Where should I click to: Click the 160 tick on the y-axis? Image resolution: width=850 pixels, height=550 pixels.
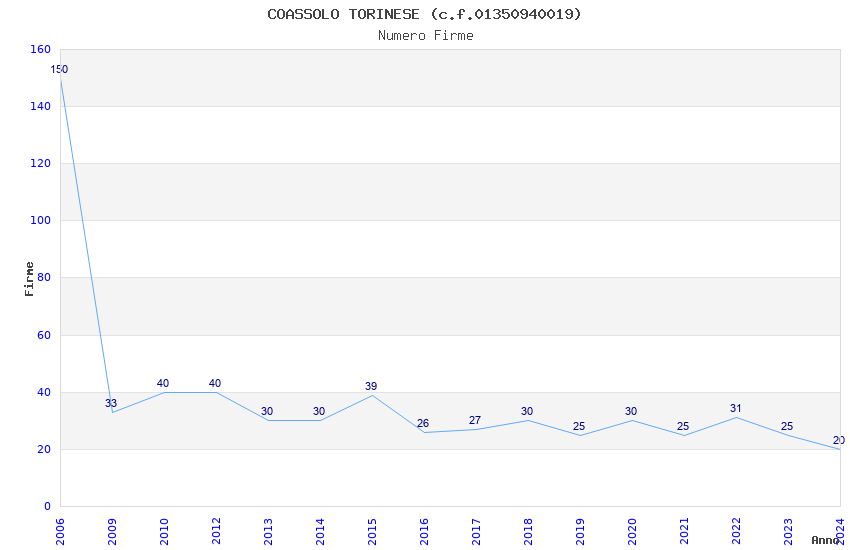[x=41, y=49]
